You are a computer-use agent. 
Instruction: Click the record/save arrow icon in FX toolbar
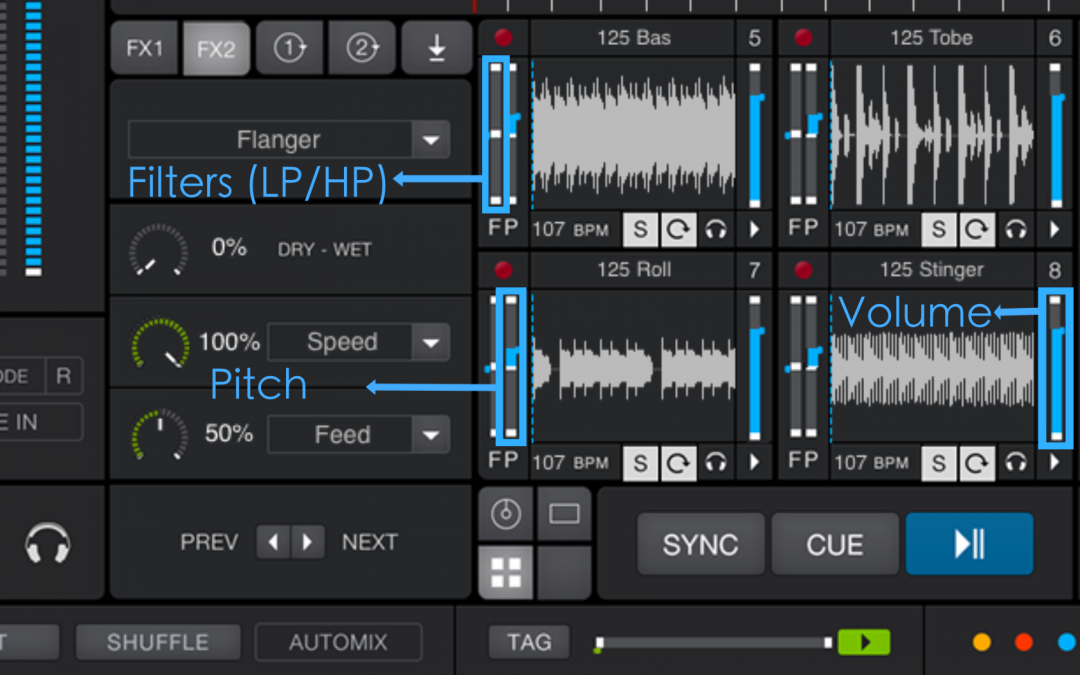(435, 47)
